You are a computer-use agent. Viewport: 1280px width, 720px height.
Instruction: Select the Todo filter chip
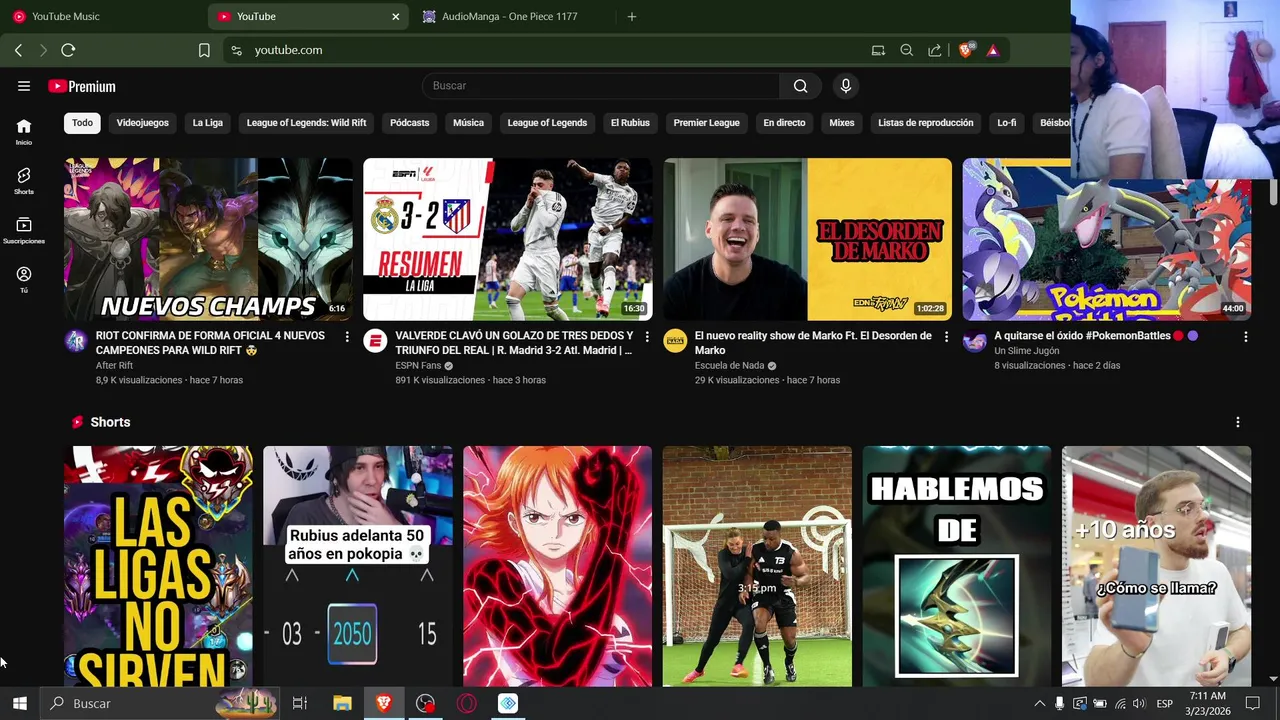82,123
